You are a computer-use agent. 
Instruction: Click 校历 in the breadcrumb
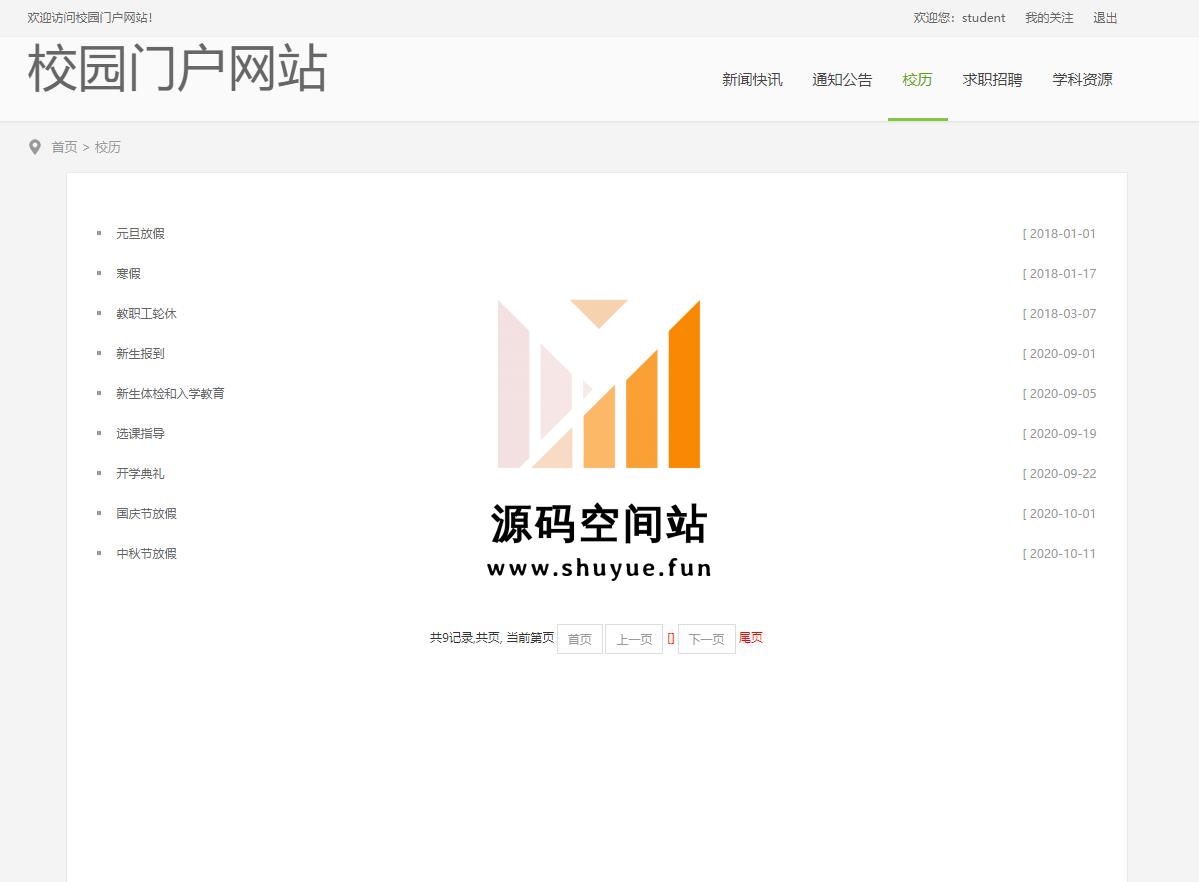108,147
